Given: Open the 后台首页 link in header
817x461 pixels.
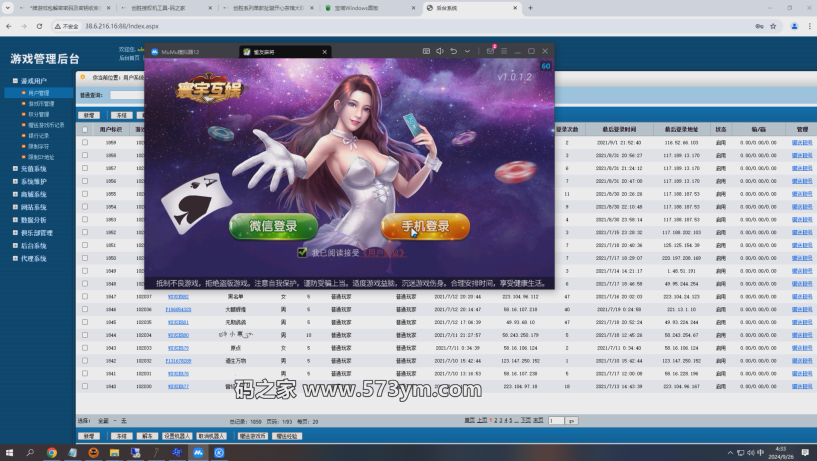Looking at the screenshot, I should (x=129, y=58).
